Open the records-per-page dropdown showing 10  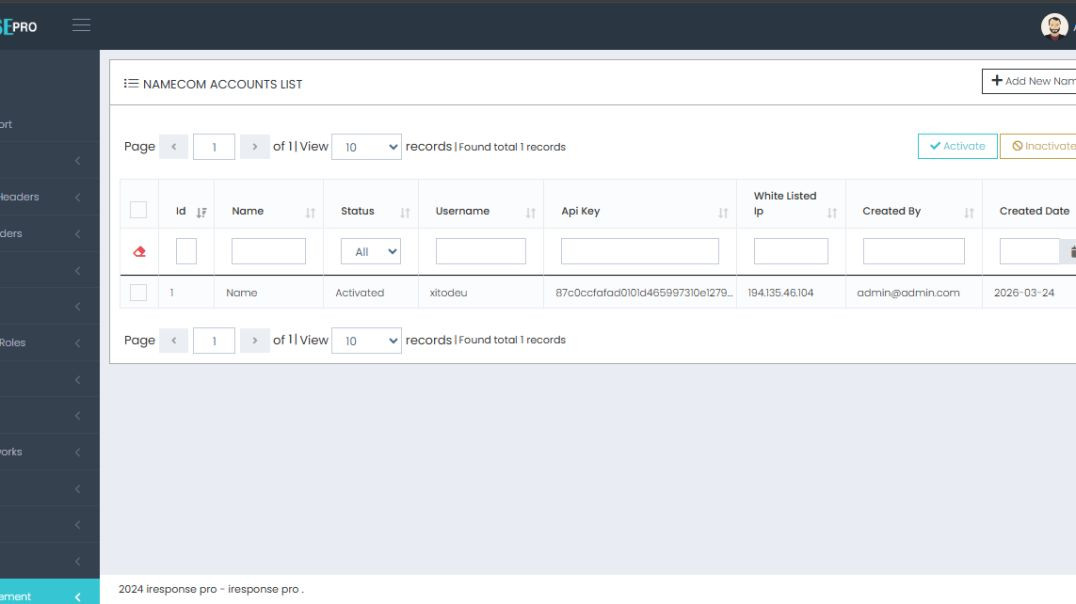[365, 146]
